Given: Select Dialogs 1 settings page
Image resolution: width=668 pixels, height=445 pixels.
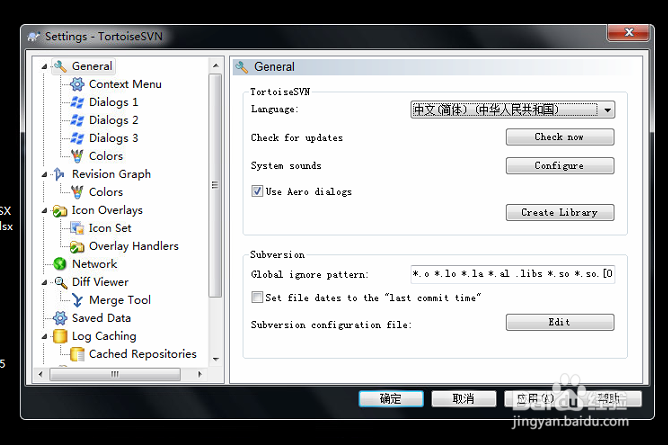Looking at the screenshot, I should 113,102.
